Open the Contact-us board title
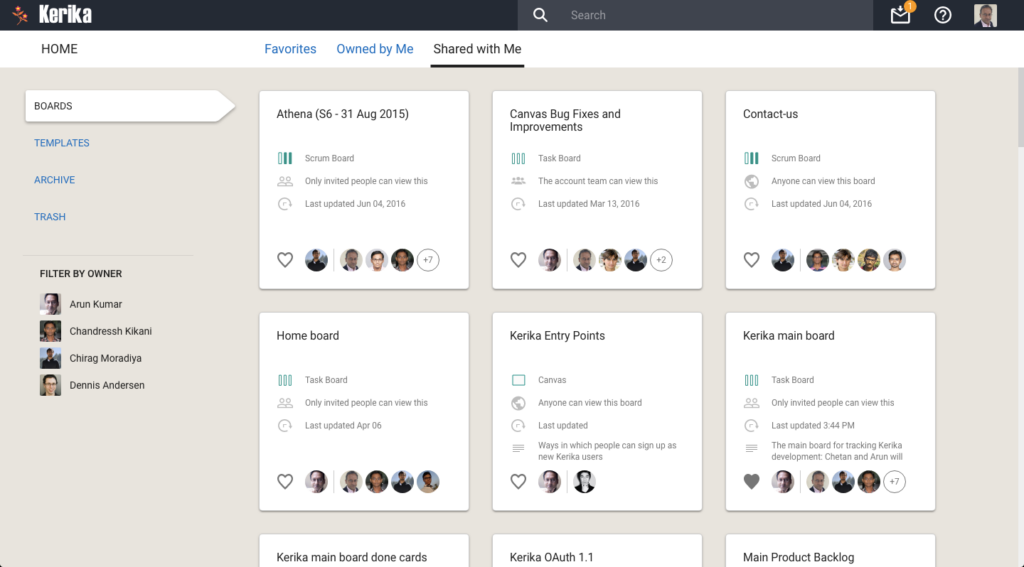Viewport: 1024px width, 567px height. point(770,114)
